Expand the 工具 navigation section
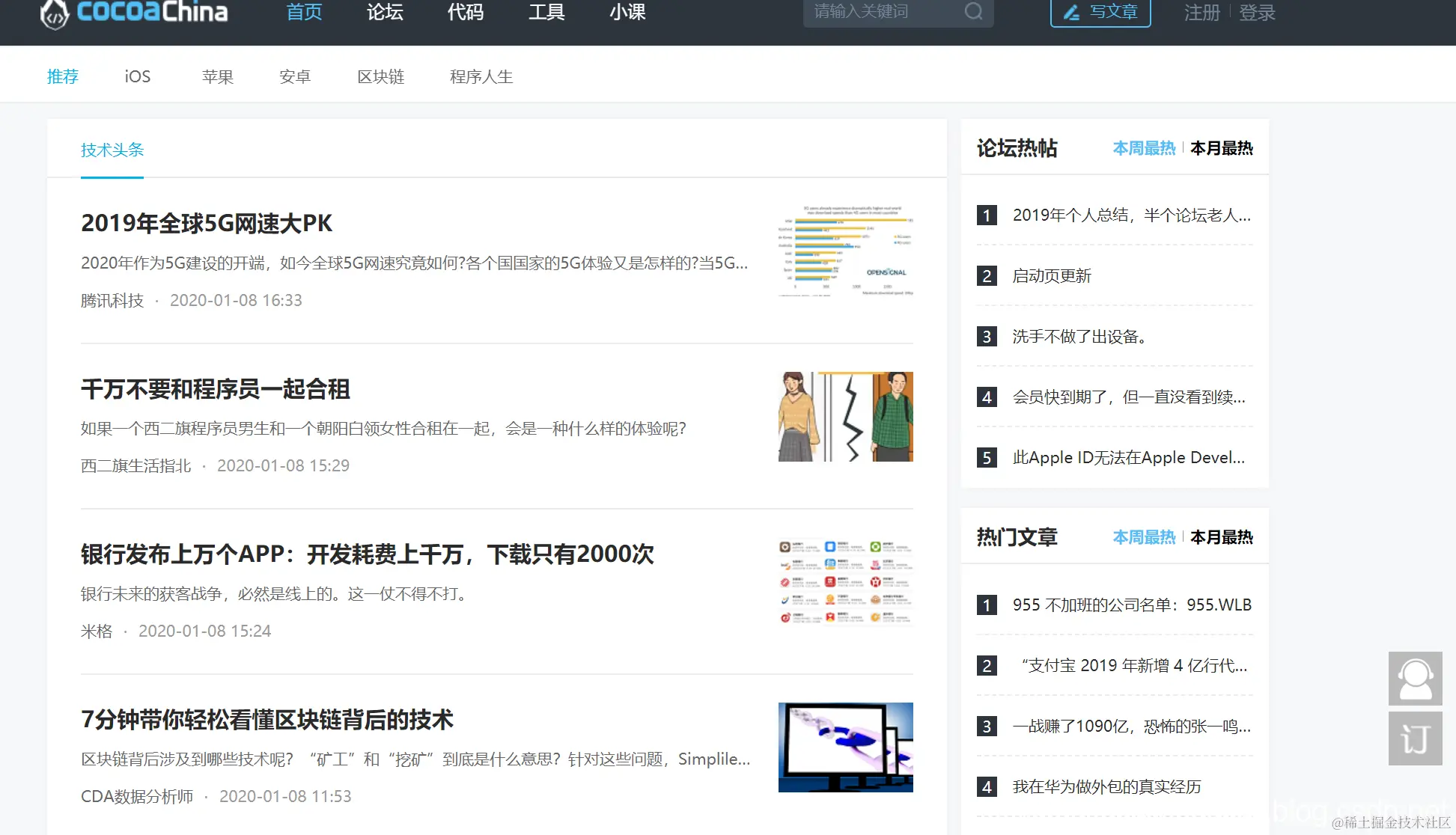The image size is (1456, 835). click(546, 12)
